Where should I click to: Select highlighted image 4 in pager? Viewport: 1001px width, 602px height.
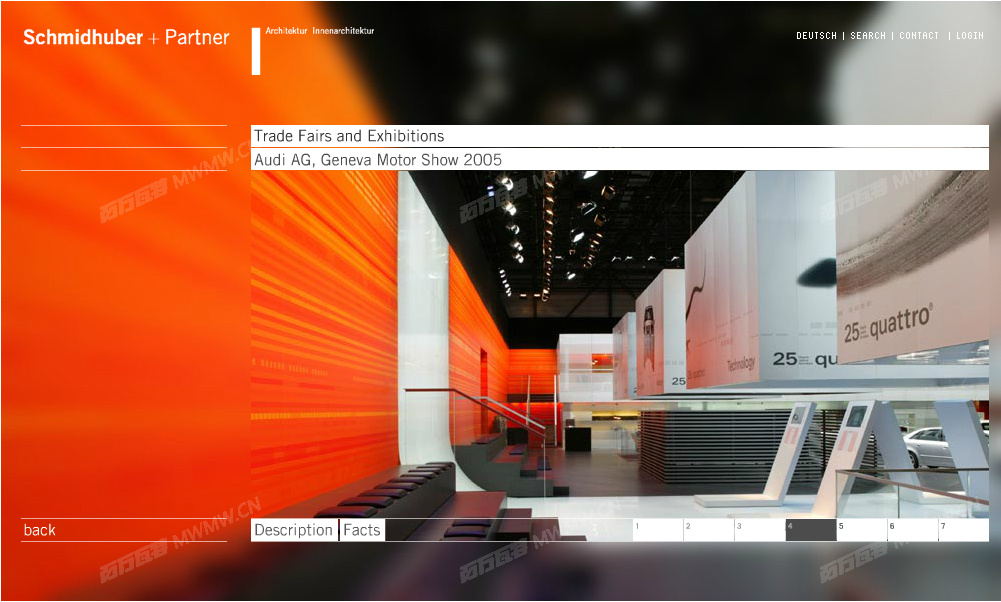pyautogui.click(x=811, y=530)
